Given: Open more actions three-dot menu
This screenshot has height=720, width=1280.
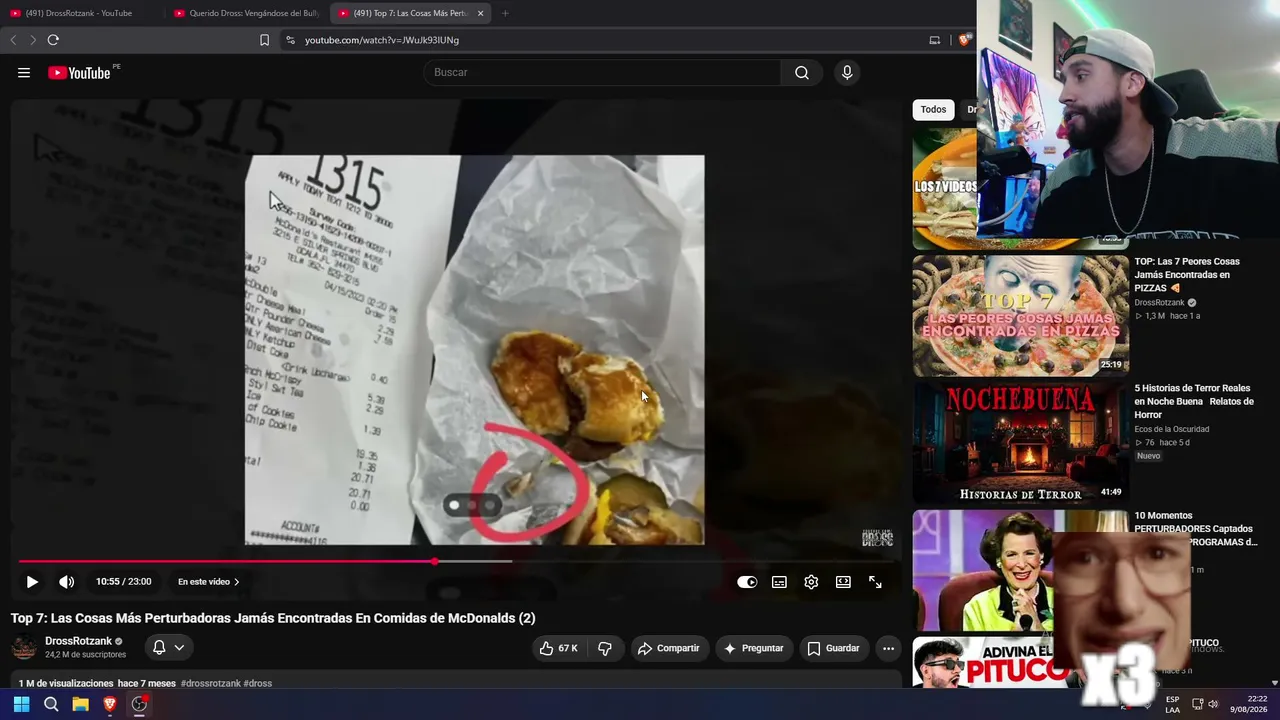Looking at the screenshot, I should (x=888, y=648).
